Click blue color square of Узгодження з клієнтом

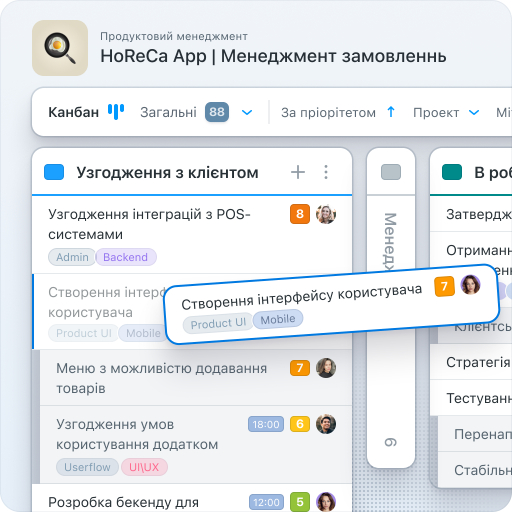(54, 172)
